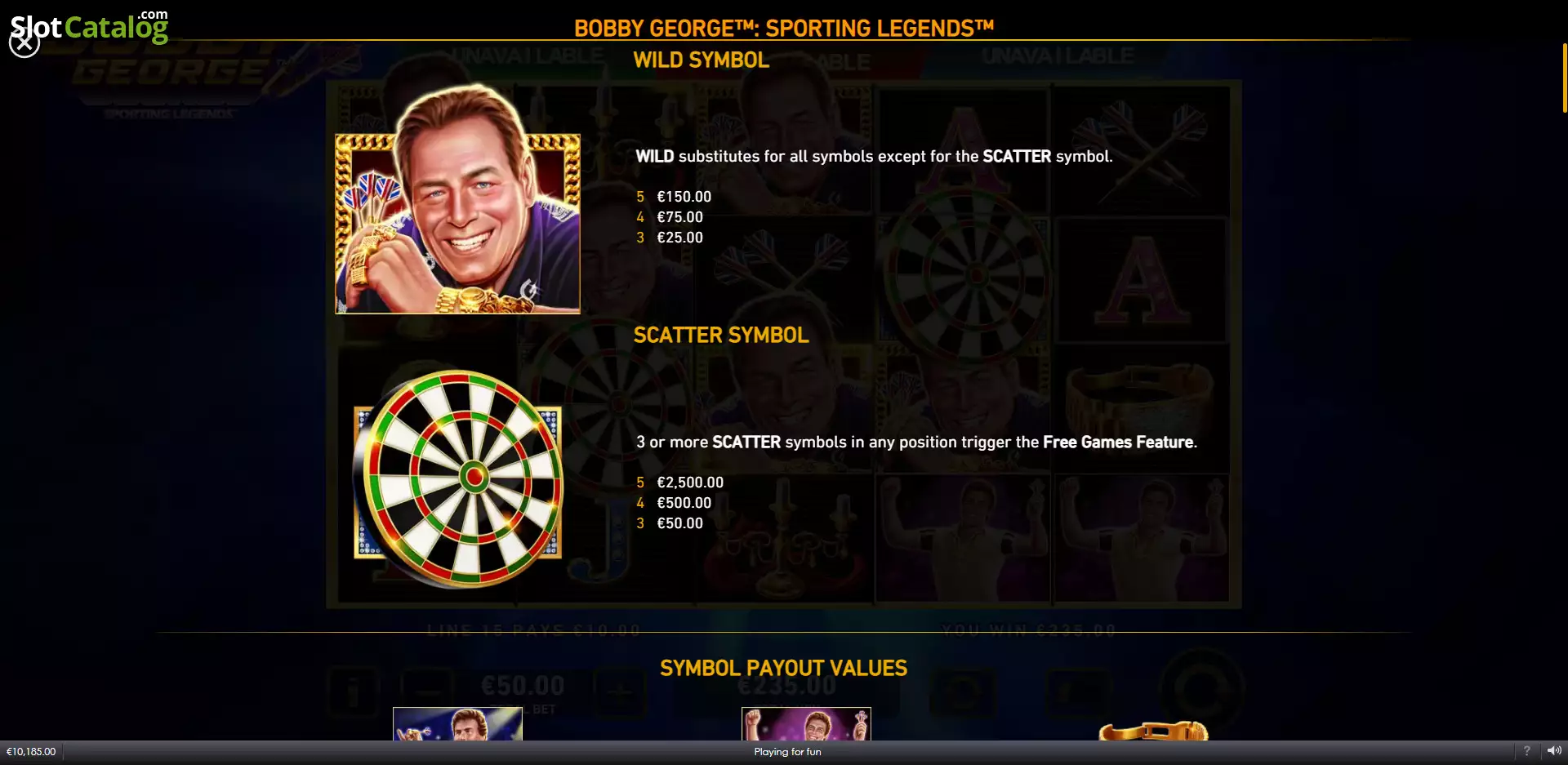
Task: Open help with the question mark icon
Action: click(1526, 751)
